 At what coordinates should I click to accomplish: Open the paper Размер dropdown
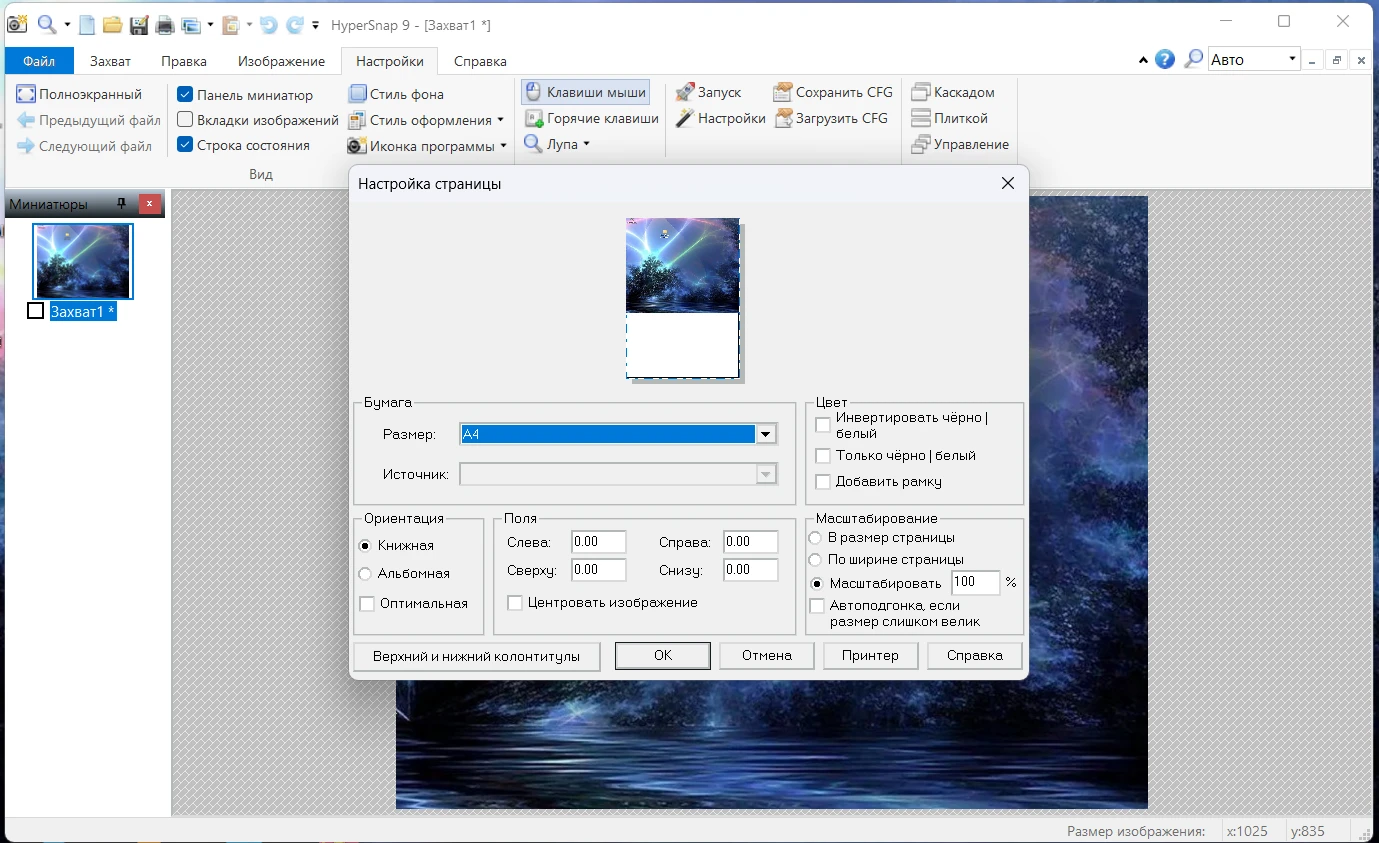click(x=766, y=434)
